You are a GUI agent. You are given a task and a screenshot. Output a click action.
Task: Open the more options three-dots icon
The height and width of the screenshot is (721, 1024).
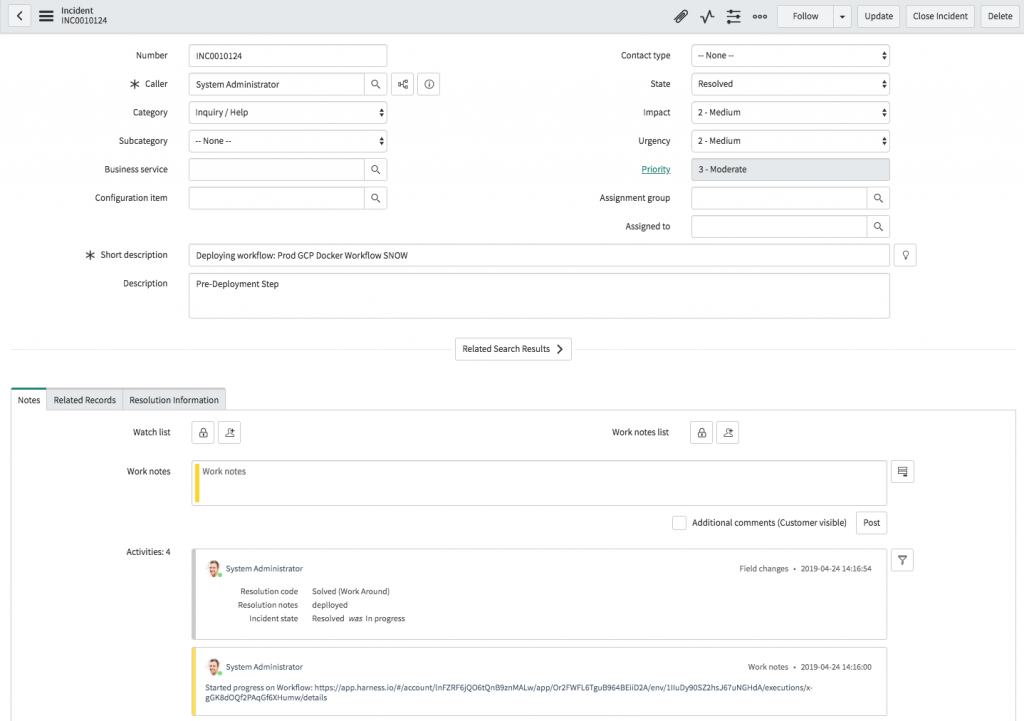click(x=760, y=16)
